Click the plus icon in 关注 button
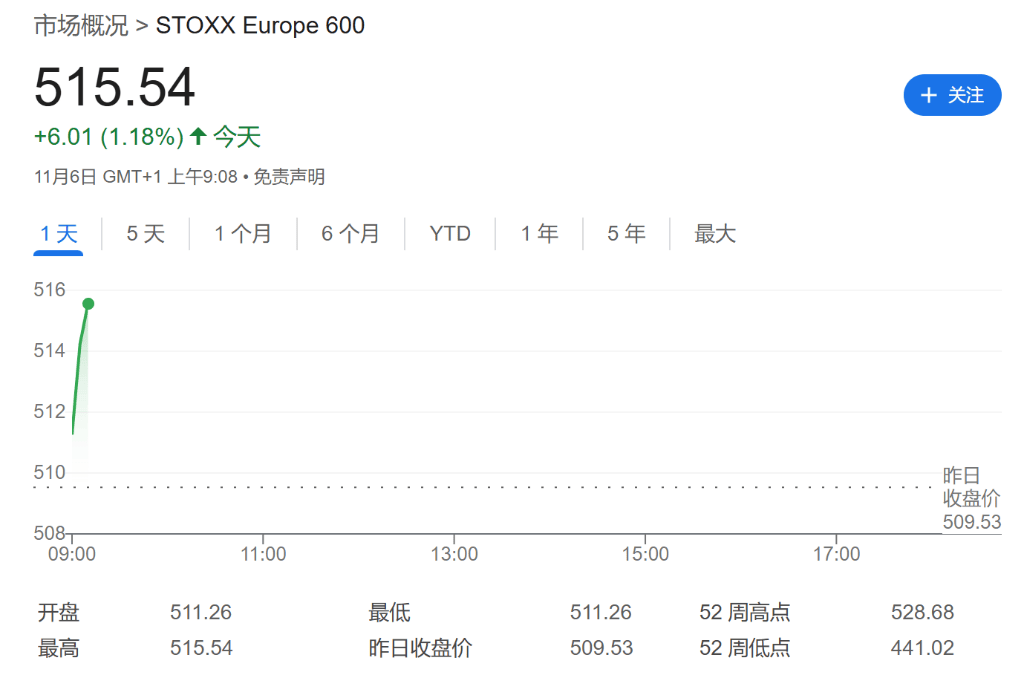 929,95
